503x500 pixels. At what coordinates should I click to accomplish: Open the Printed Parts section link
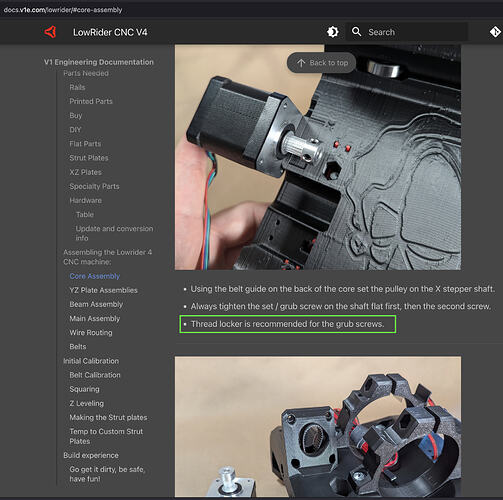[x=91, y=101]
